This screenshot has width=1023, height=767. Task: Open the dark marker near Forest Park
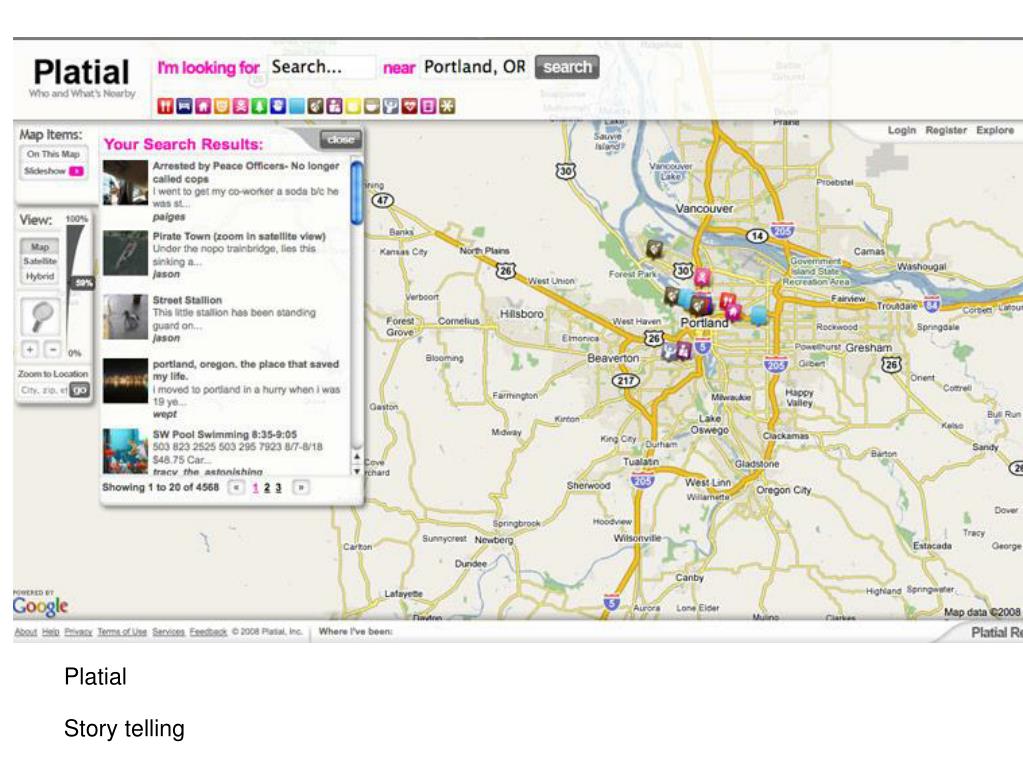tap(654, 249)
